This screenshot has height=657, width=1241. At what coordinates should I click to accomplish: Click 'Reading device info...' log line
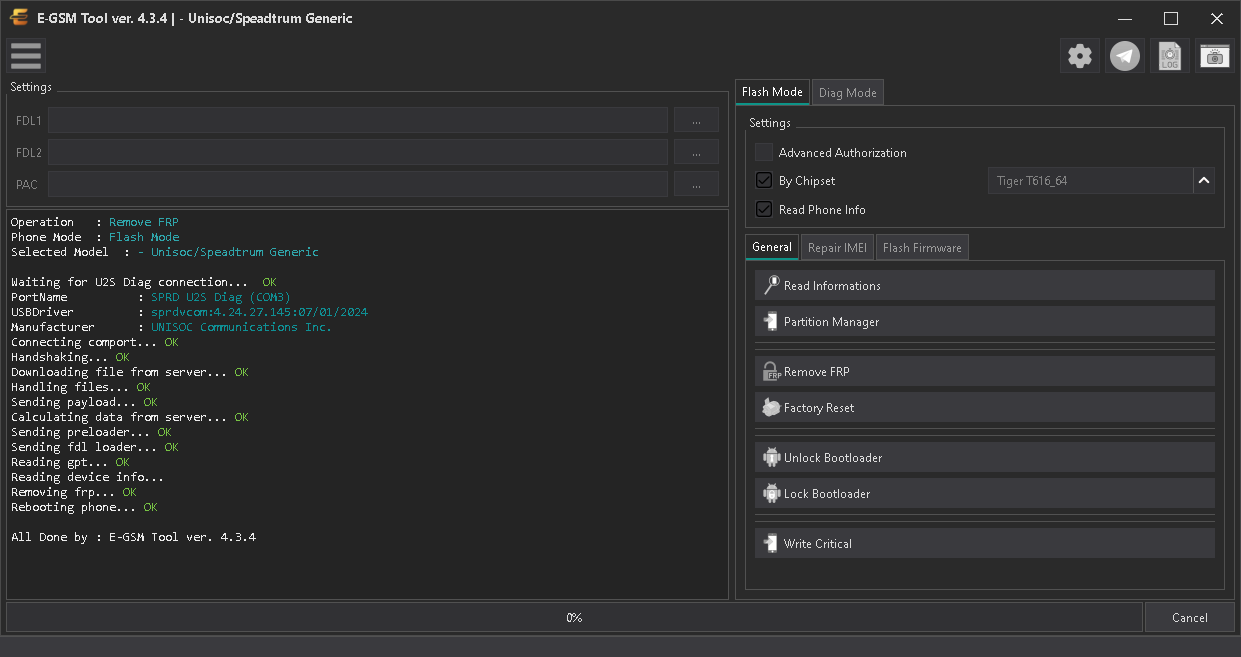click(x=88, y=477)
